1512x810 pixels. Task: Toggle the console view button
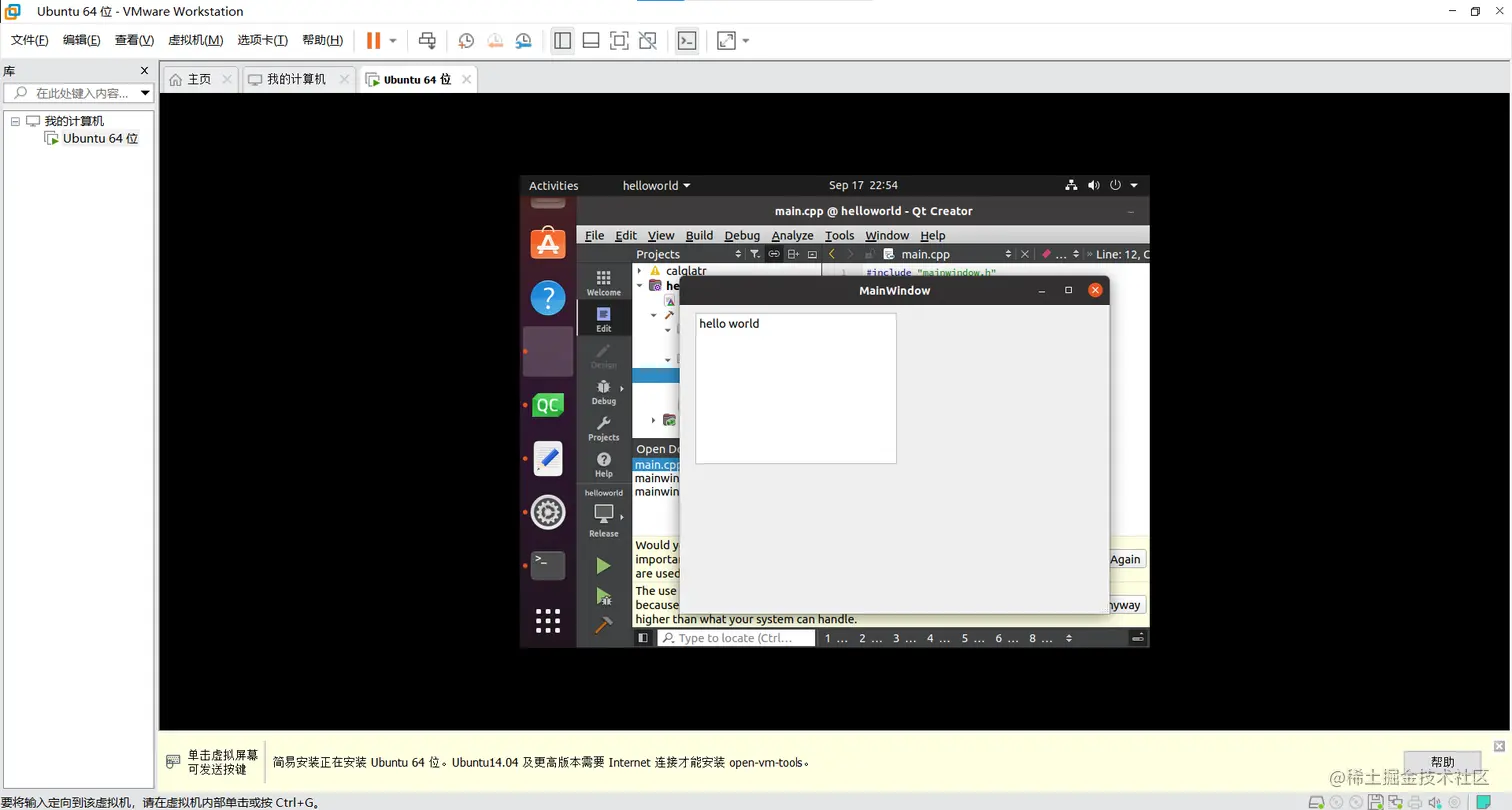[687, 40]
